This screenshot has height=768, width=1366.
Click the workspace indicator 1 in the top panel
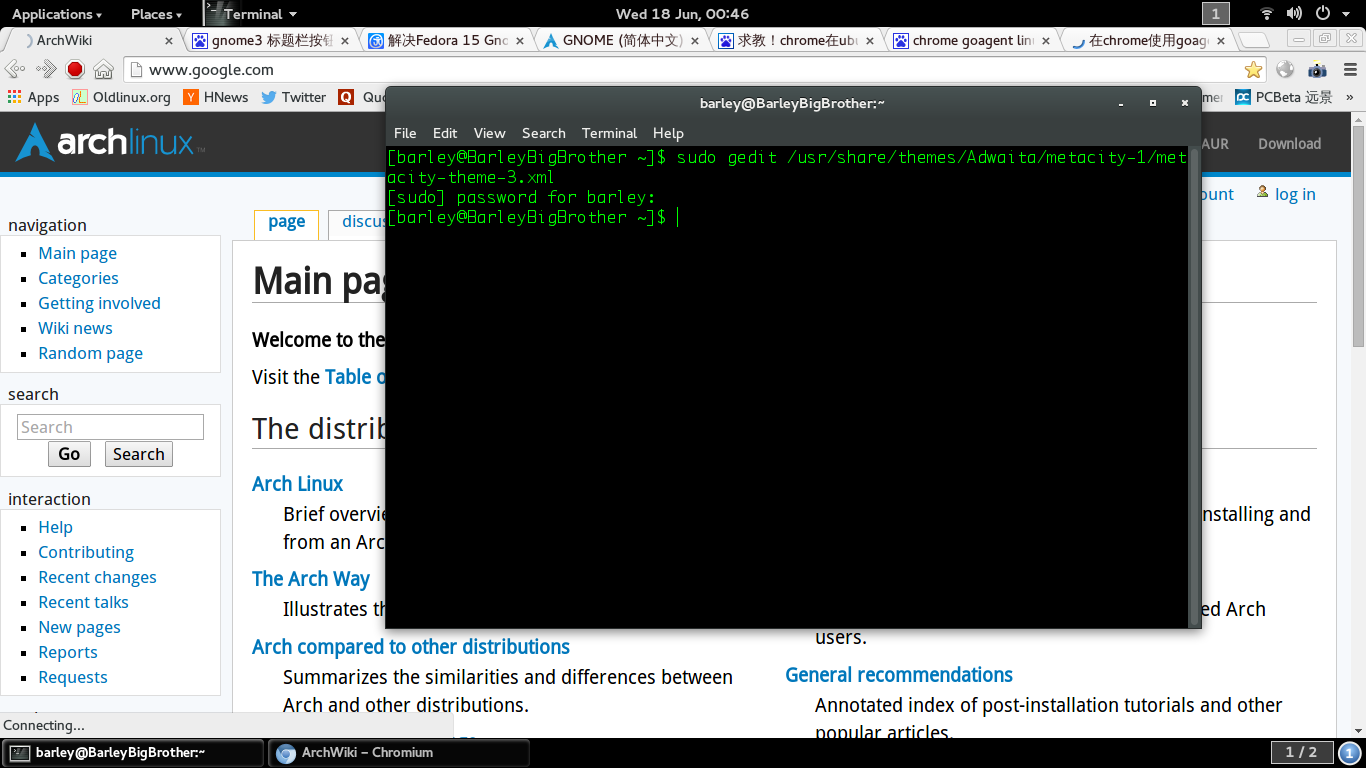[x=1215, y=13]
